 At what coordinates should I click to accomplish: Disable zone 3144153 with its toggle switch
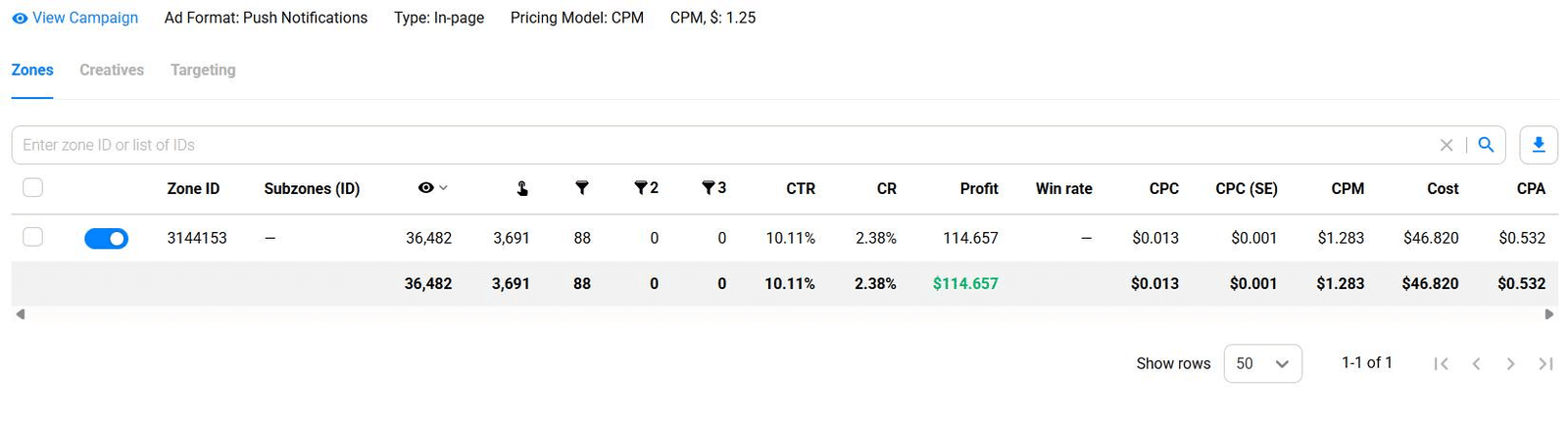point(106,238)
